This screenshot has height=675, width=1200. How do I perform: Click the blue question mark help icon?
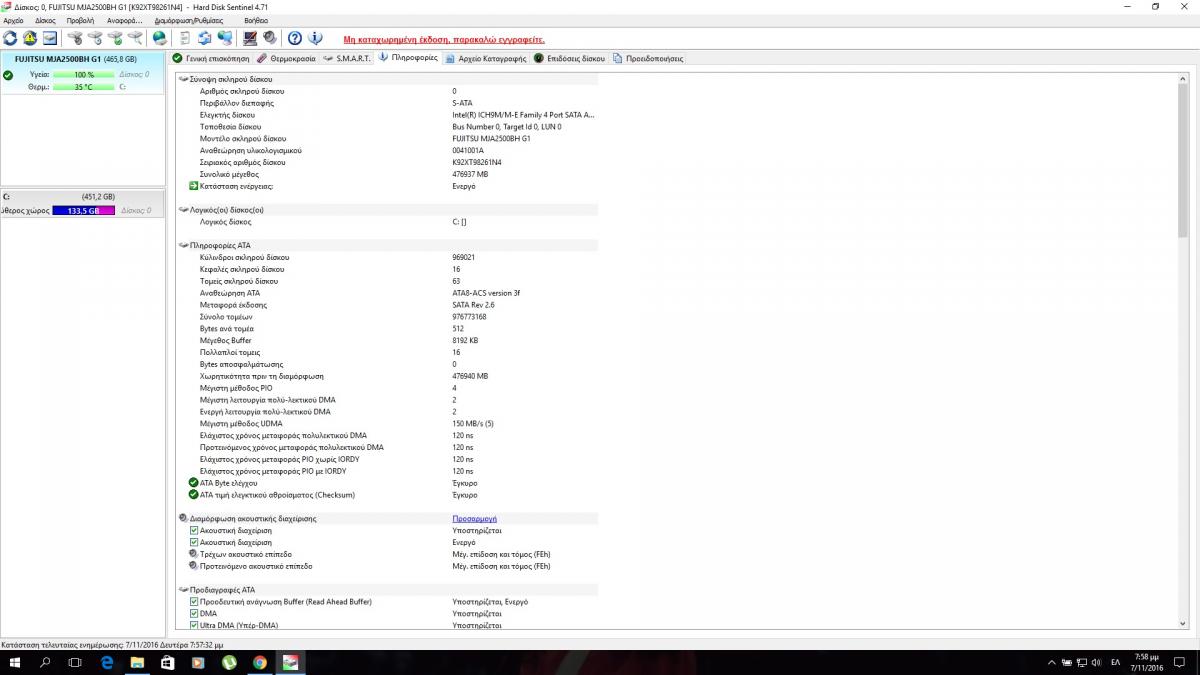pyautogui.click(x=295, y=38)
